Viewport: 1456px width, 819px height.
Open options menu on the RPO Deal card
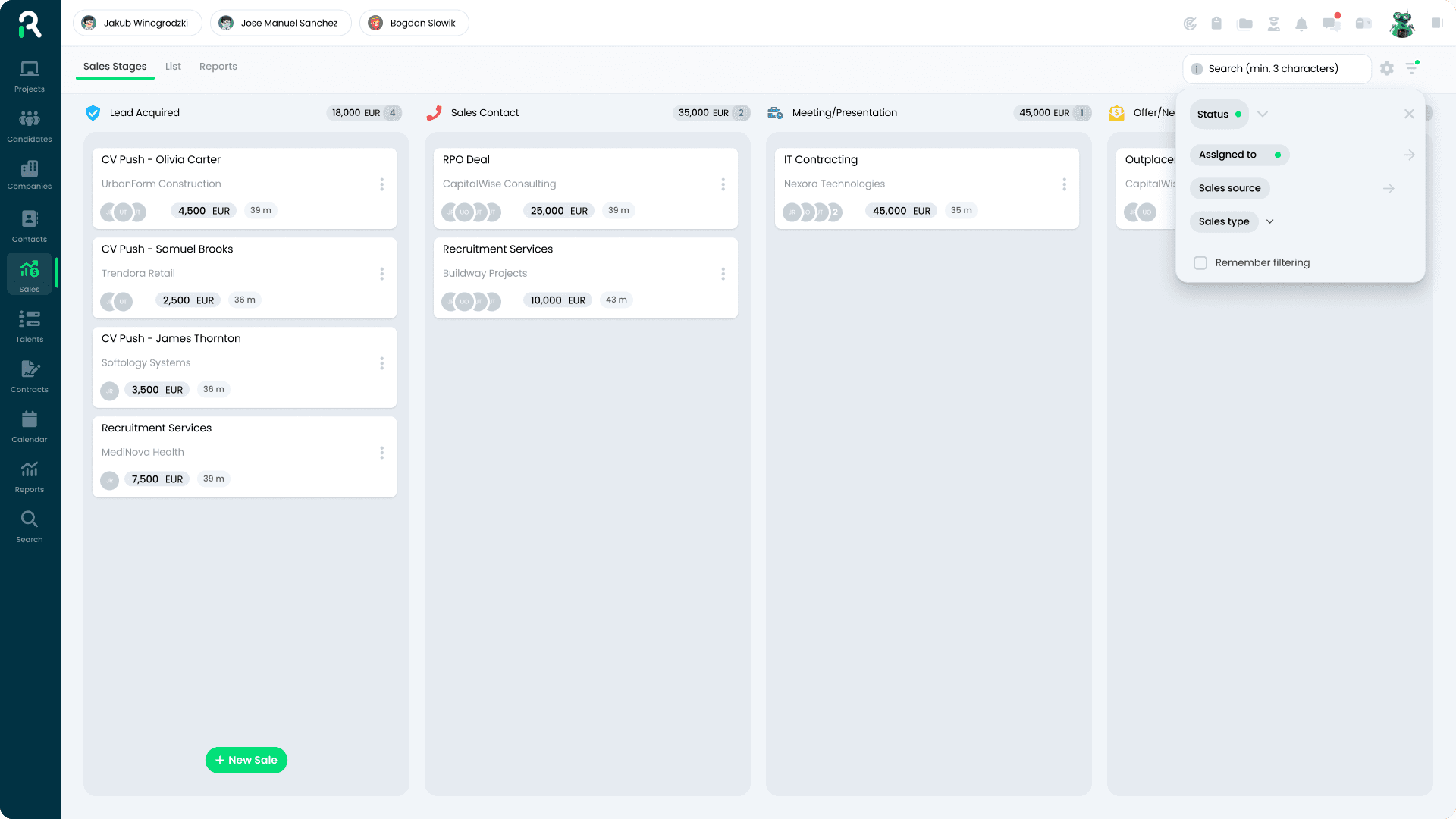(x=723, y=184)
